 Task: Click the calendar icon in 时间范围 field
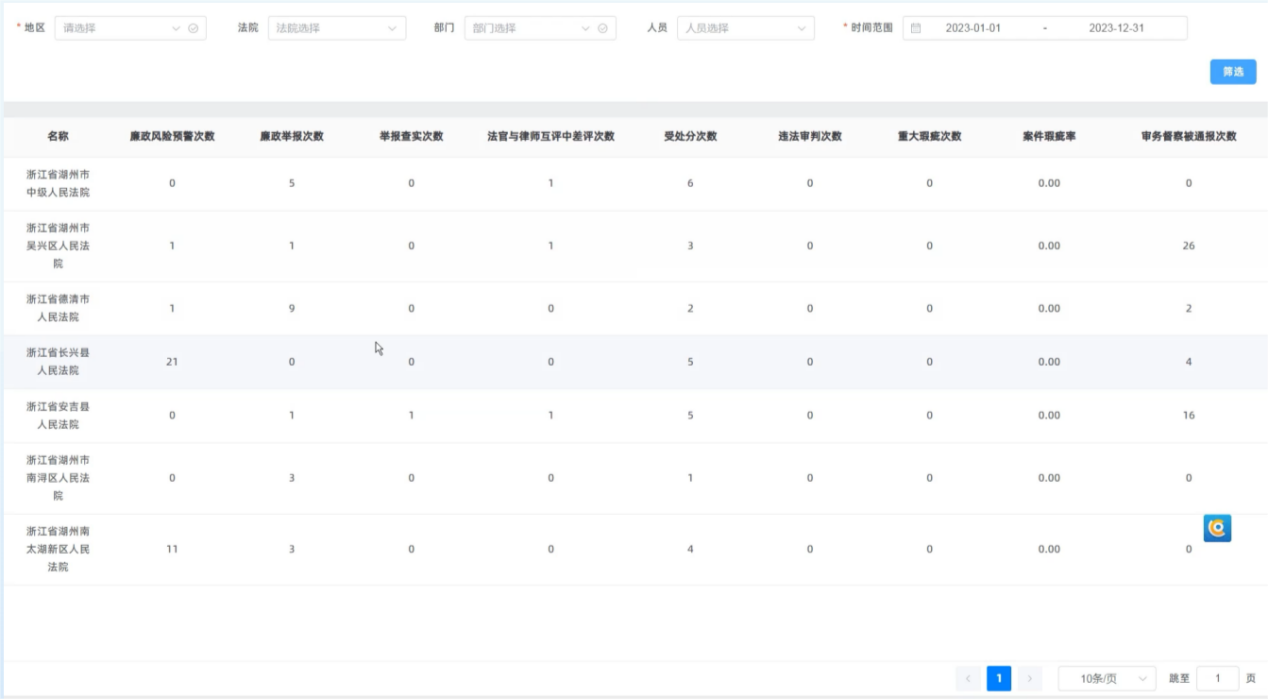(x=915, y=28)
